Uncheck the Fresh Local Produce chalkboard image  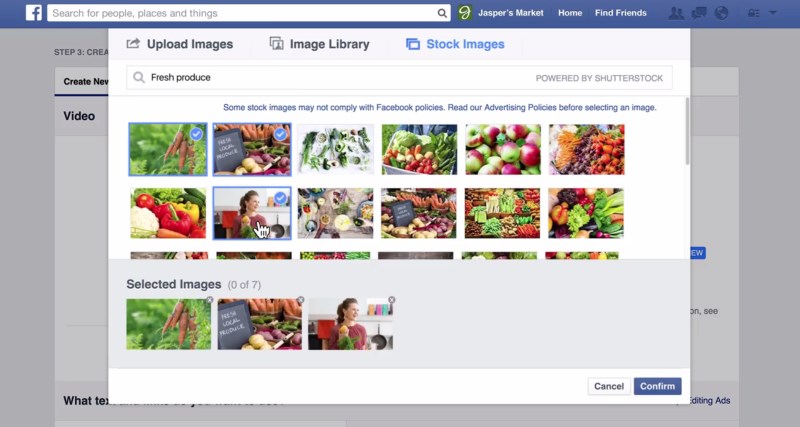coord(280,134)
